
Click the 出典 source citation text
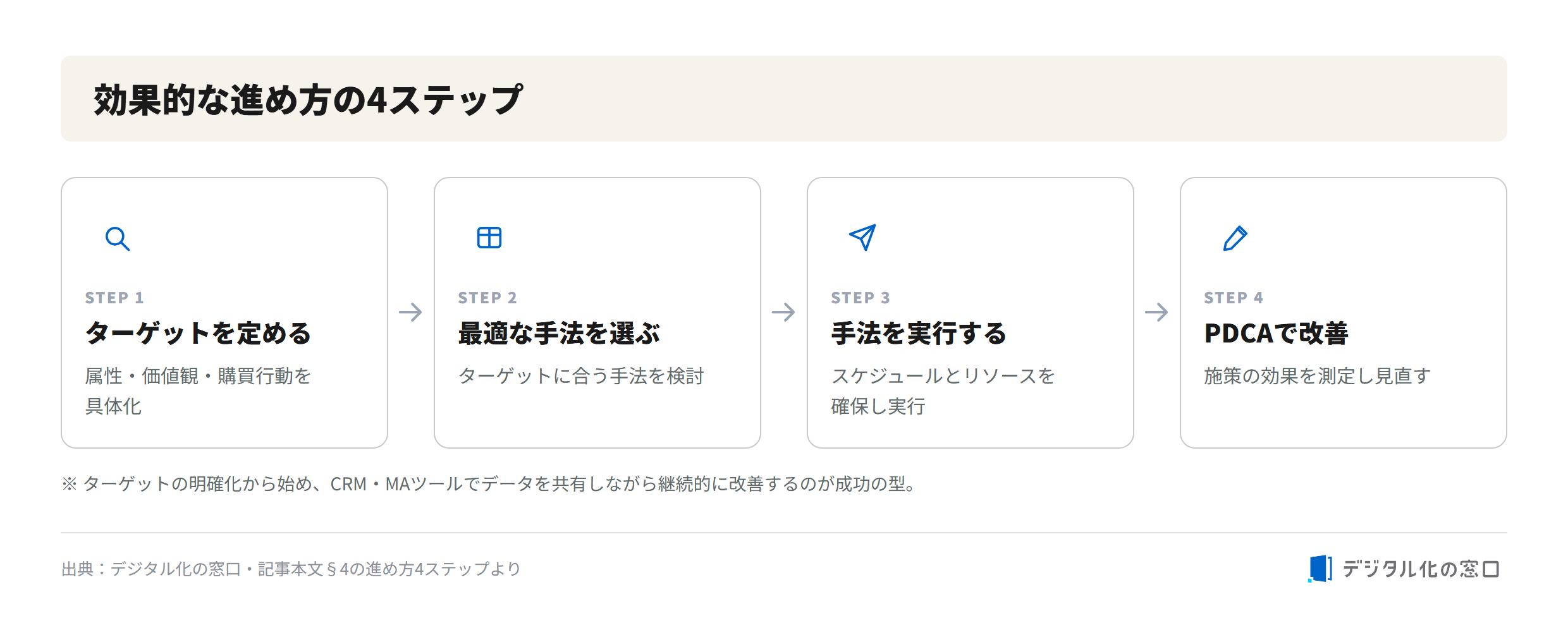(x=291, y=569)
